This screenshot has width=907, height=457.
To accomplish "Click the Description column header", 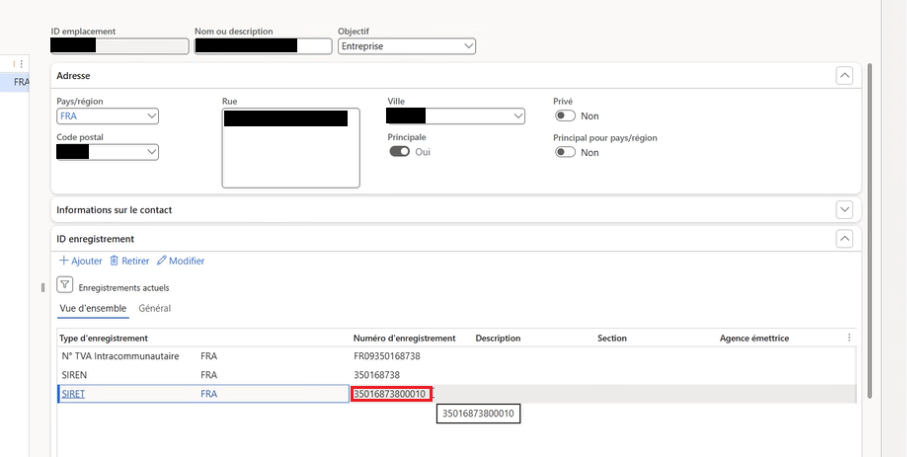I will 498,338.
